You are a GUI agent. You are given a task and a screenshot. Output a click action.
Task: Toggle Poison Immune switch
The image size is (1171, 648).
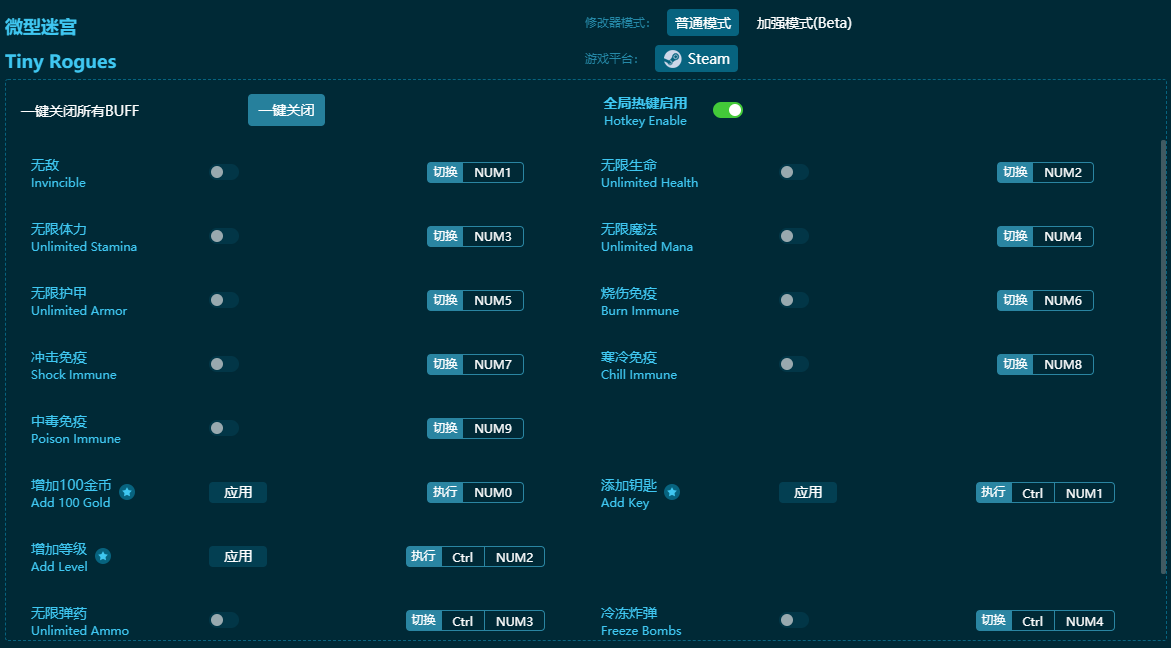tap(223, 428)
